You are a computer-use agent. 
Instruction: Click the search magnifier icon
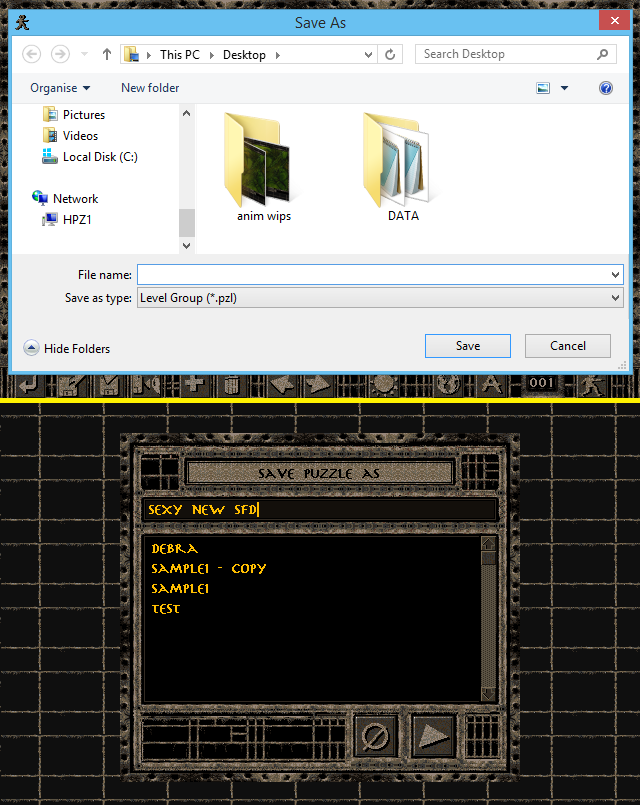point(603,54)
